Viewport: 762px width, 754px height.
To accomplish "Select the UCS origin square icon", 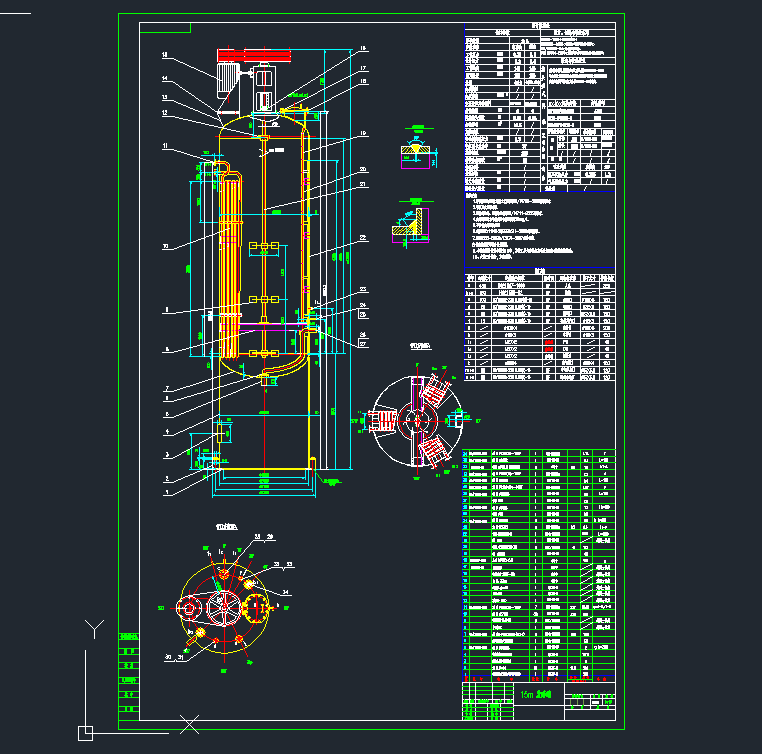I will (x=87, y=729).
